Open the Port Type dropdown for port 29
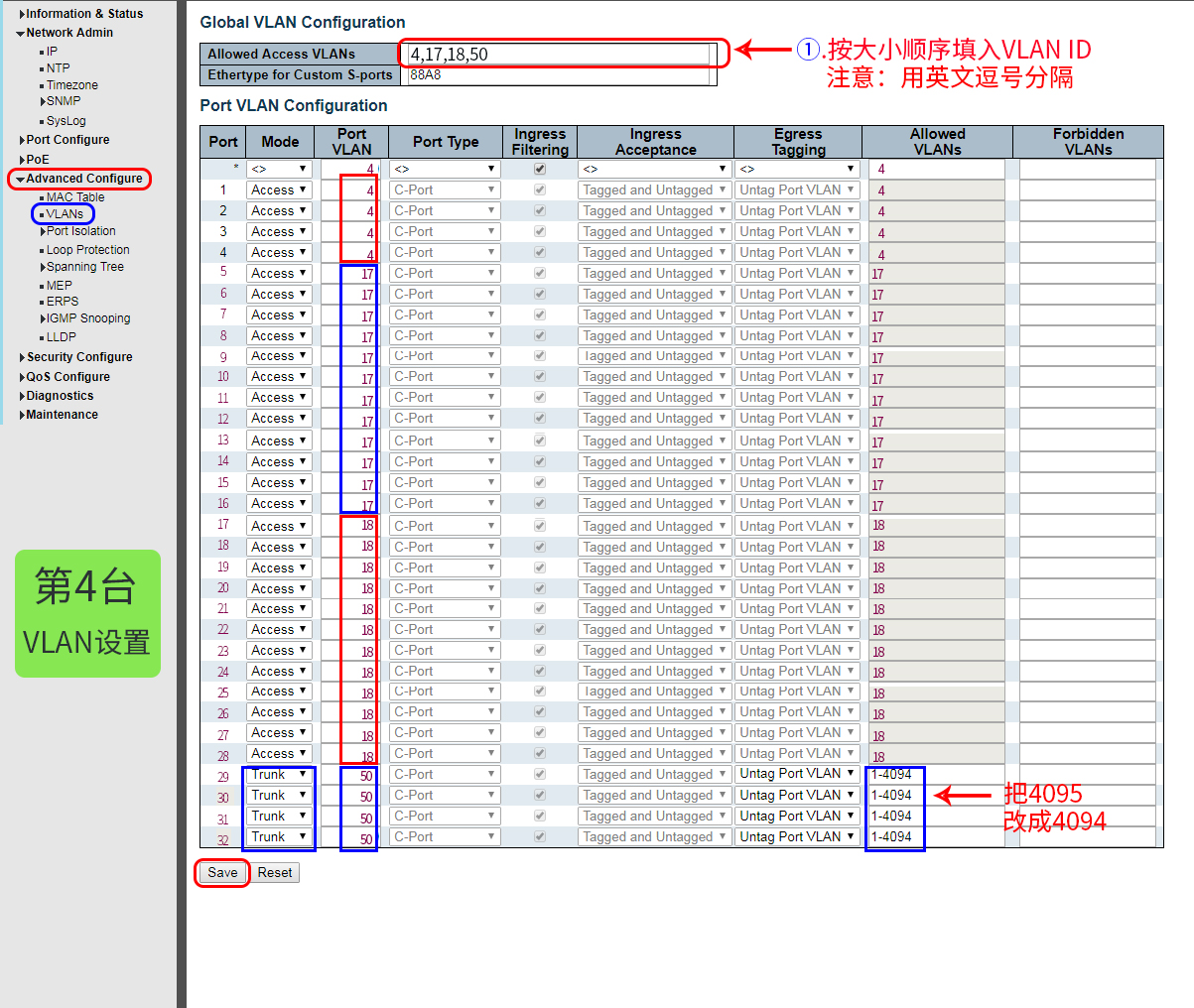1194x1008 pixels. [x=444, y=775]
